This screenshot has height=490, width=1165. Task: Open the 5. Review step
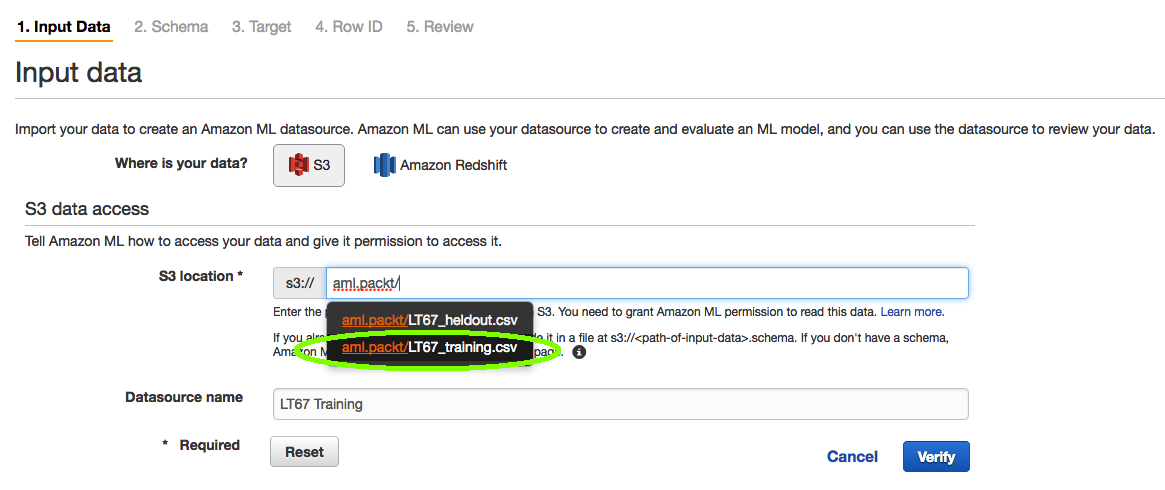[440, 27]
